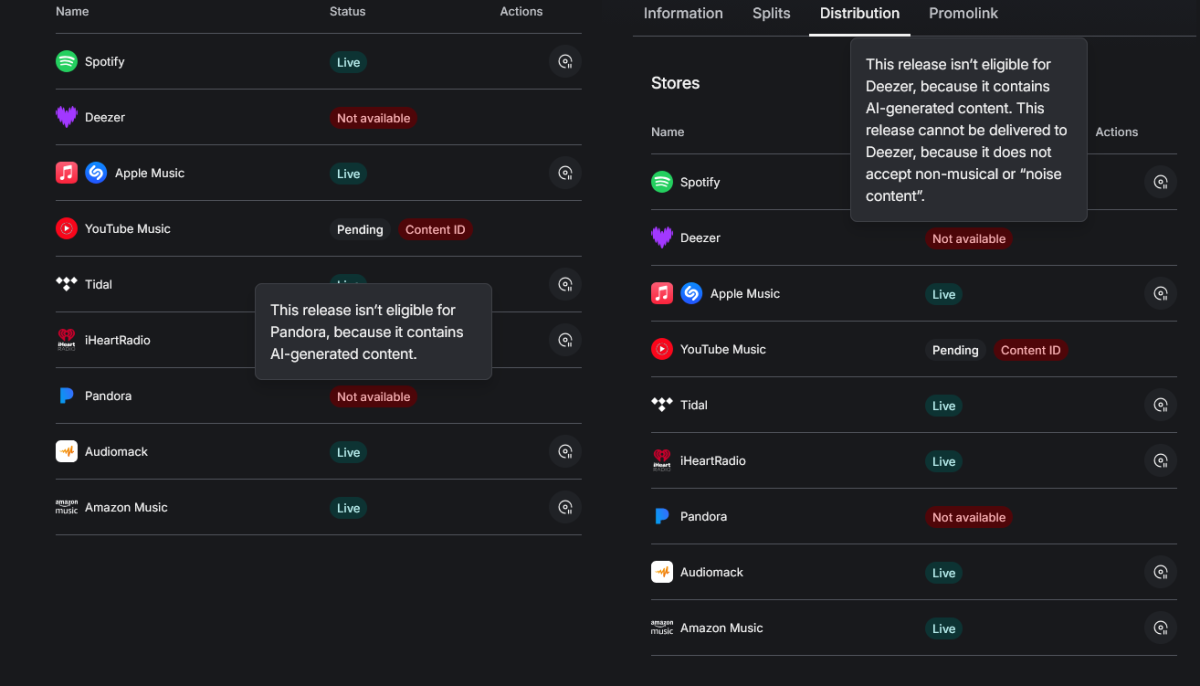This screenshot has height=686, width=1200.
Task: Select the Tidal name in left panel
Action: [x=99, y=285]
